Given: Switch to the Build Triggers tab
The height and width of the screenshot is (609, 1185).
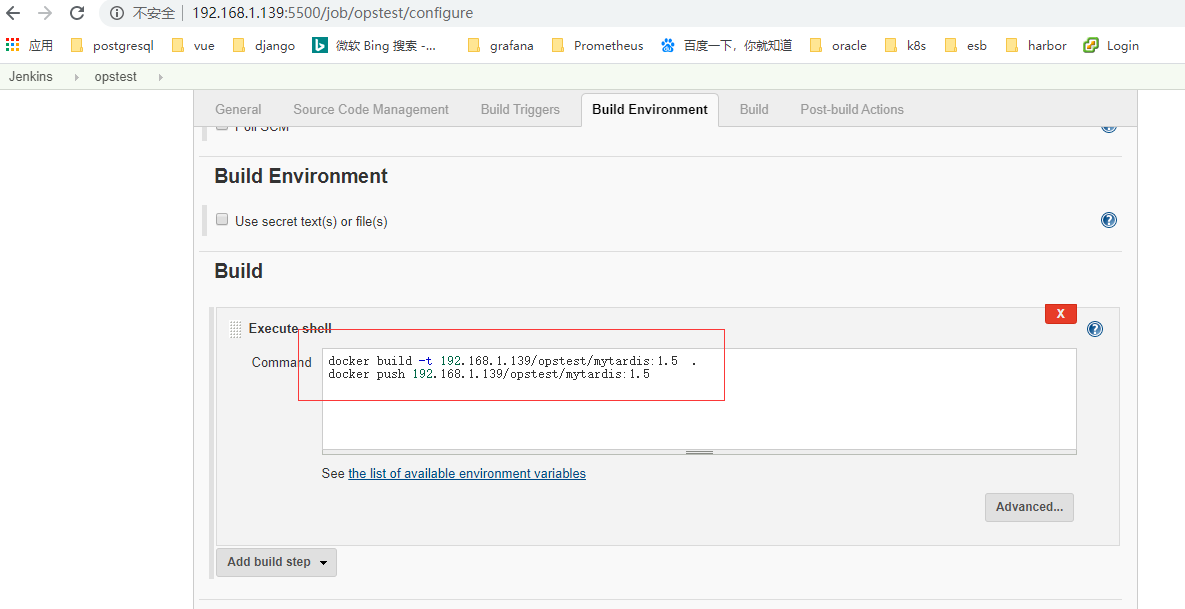Looking at the screenshot, I should [520, 110].
